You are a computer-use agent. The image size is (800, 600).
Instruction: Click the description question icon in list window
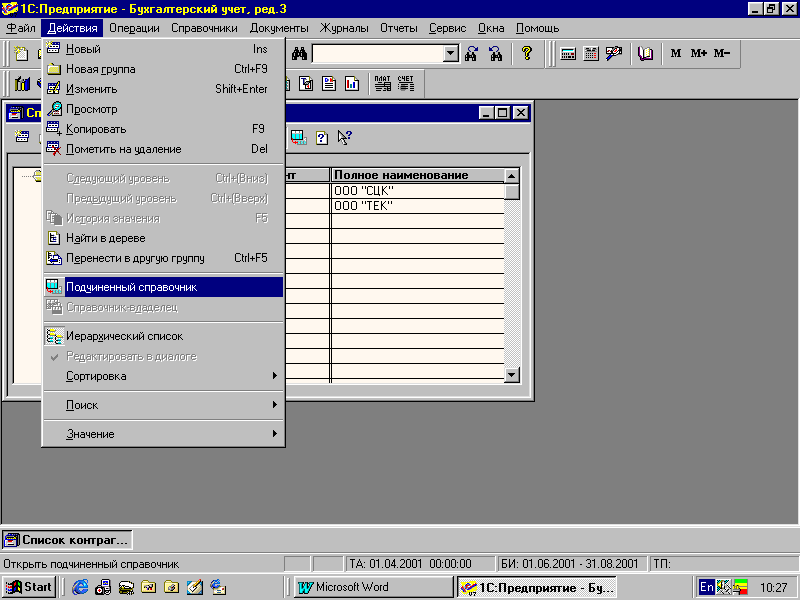coord(321,137)
